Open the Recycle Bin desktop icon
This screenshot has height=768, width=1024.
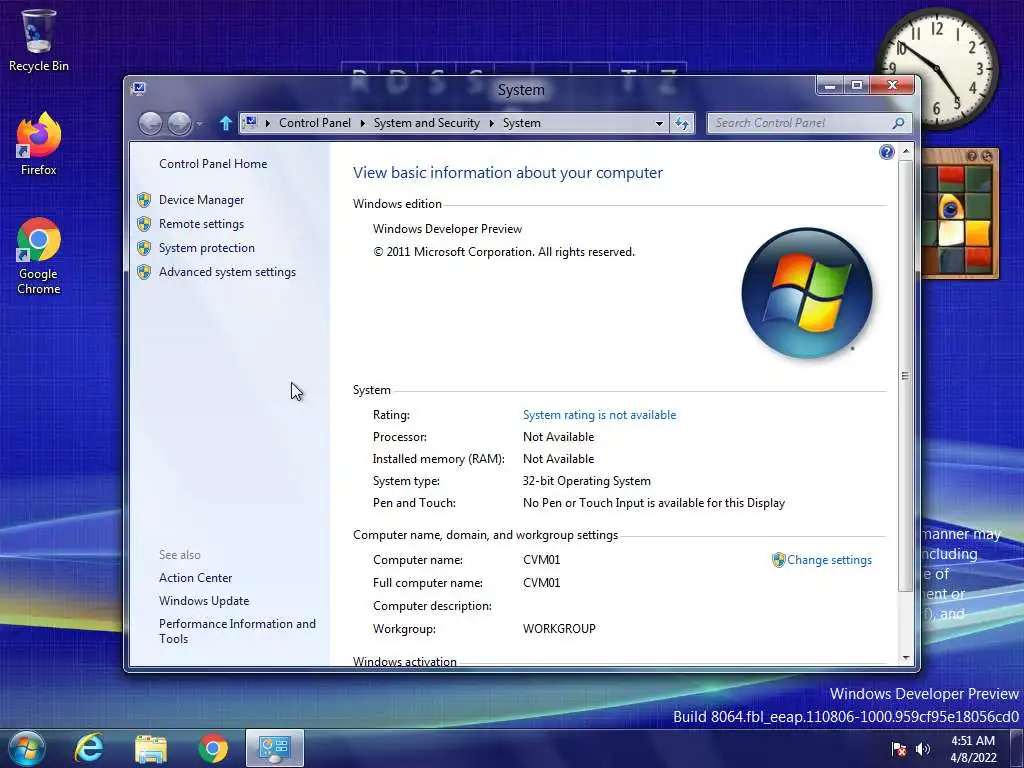[x=38, y=40]
